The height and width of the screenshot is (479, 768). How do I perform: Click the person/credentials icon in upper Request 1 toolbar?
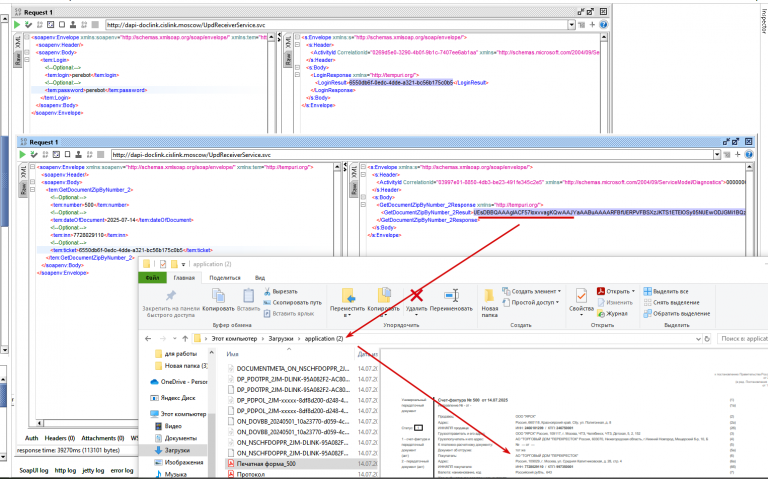[73, 24]
